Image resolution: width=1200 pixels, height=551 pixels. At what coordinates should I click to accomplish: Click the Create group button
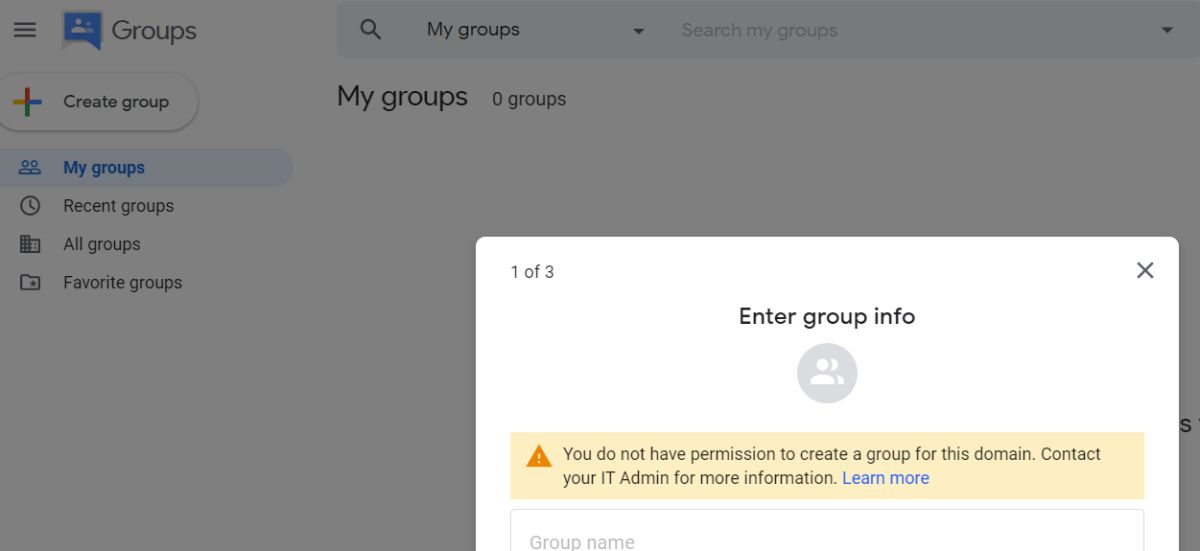(98, 101)
